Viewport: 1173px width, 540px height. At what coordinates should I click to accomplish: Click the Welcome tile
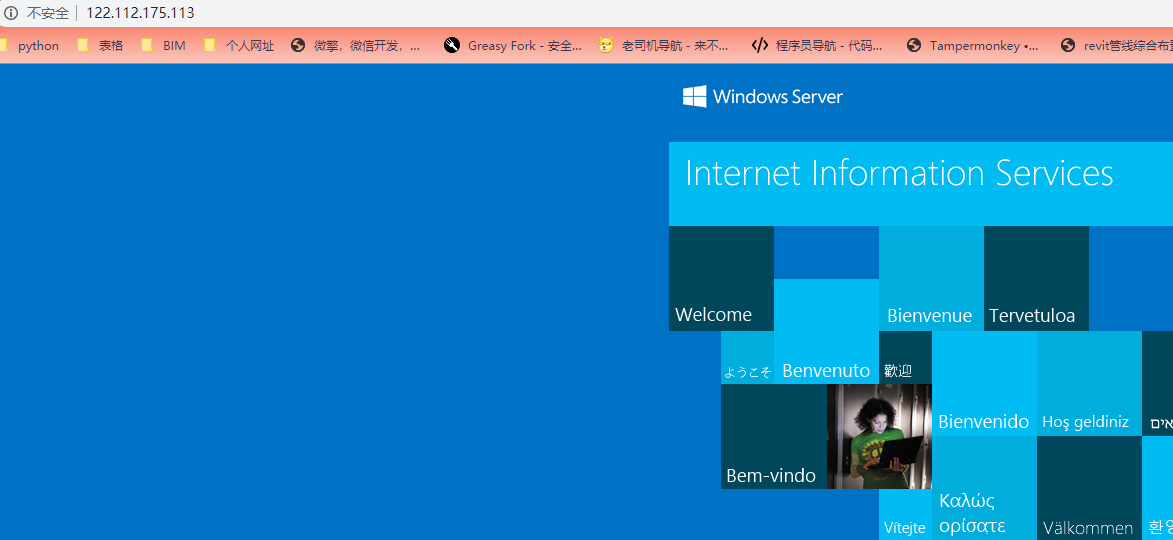(x=721, y=278)
